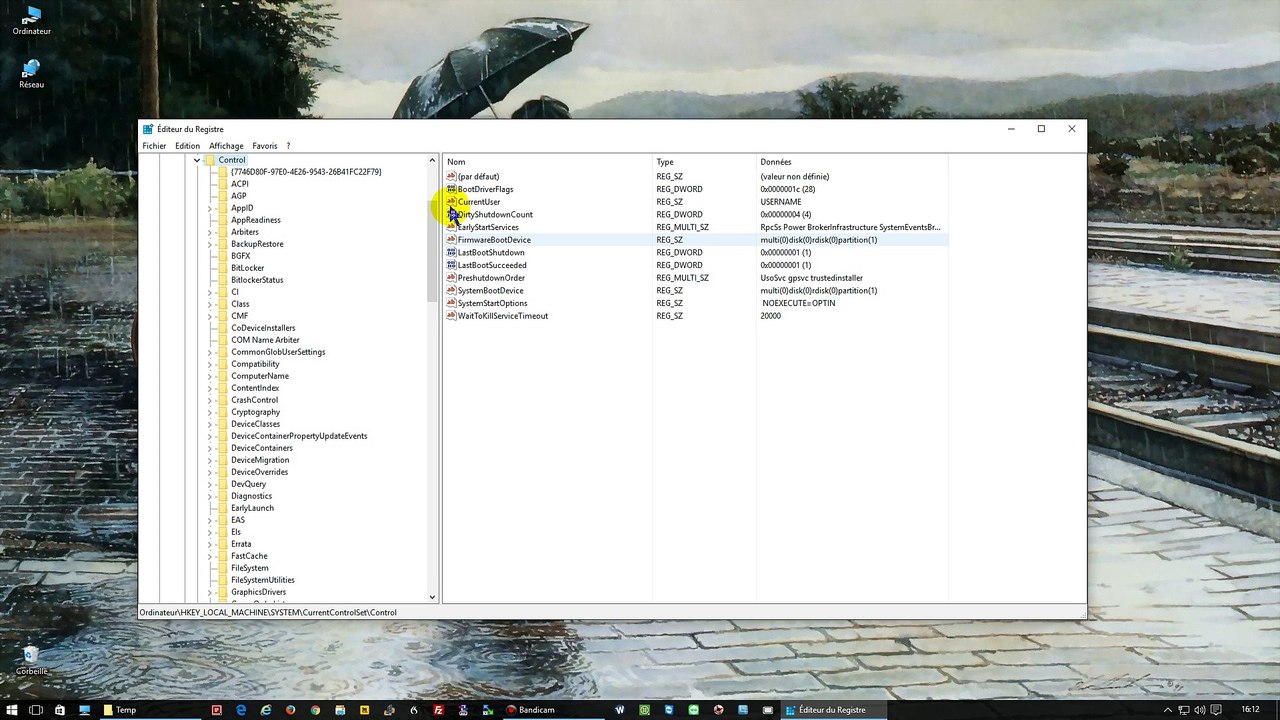The width and height of the screenshot is (1280, 720).
Task: Expand the GraphicsDrivers key
Action: tap(210, 592)
